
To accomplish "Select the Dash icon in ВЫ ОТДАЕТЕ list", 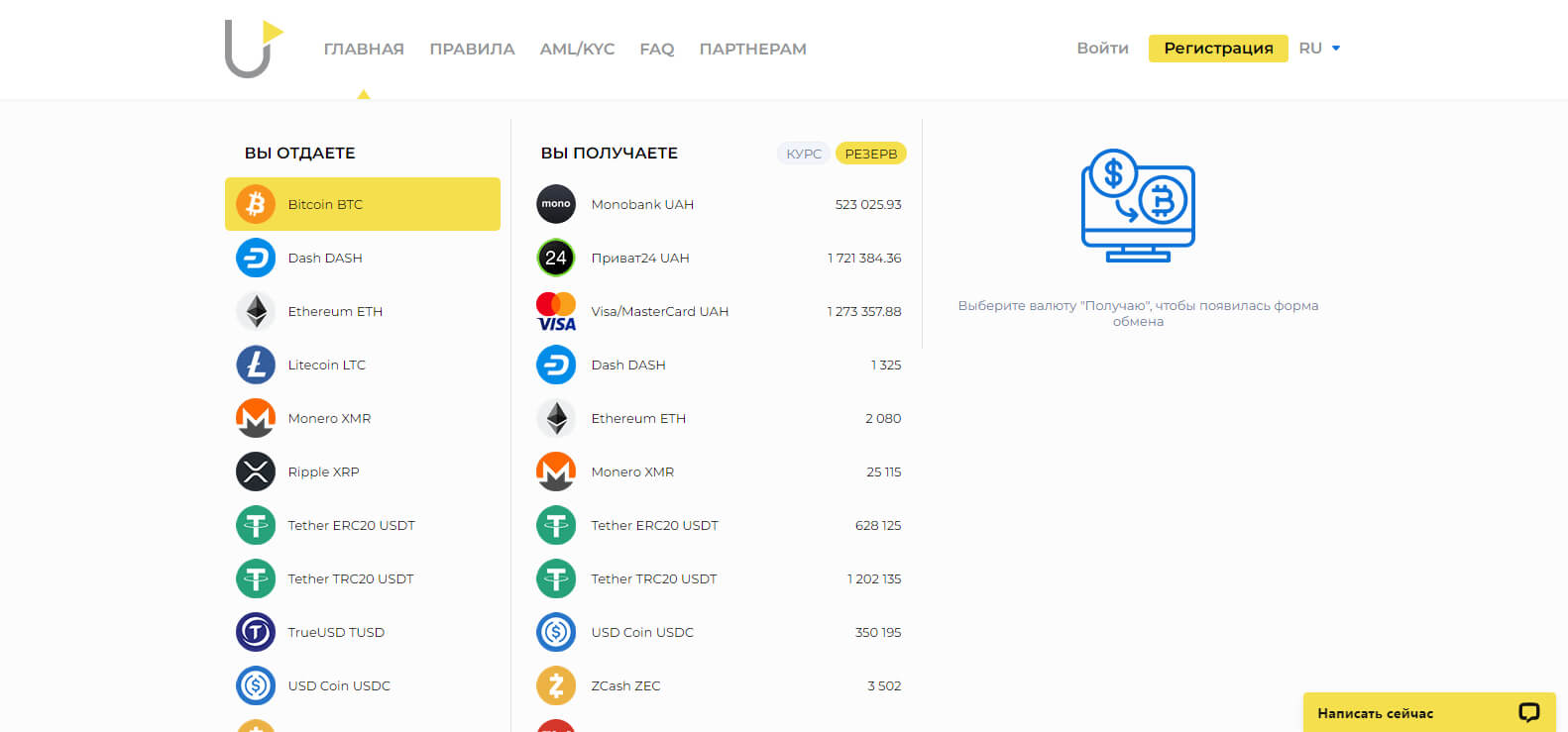I will pyautogui.click(x=256, y=258).
